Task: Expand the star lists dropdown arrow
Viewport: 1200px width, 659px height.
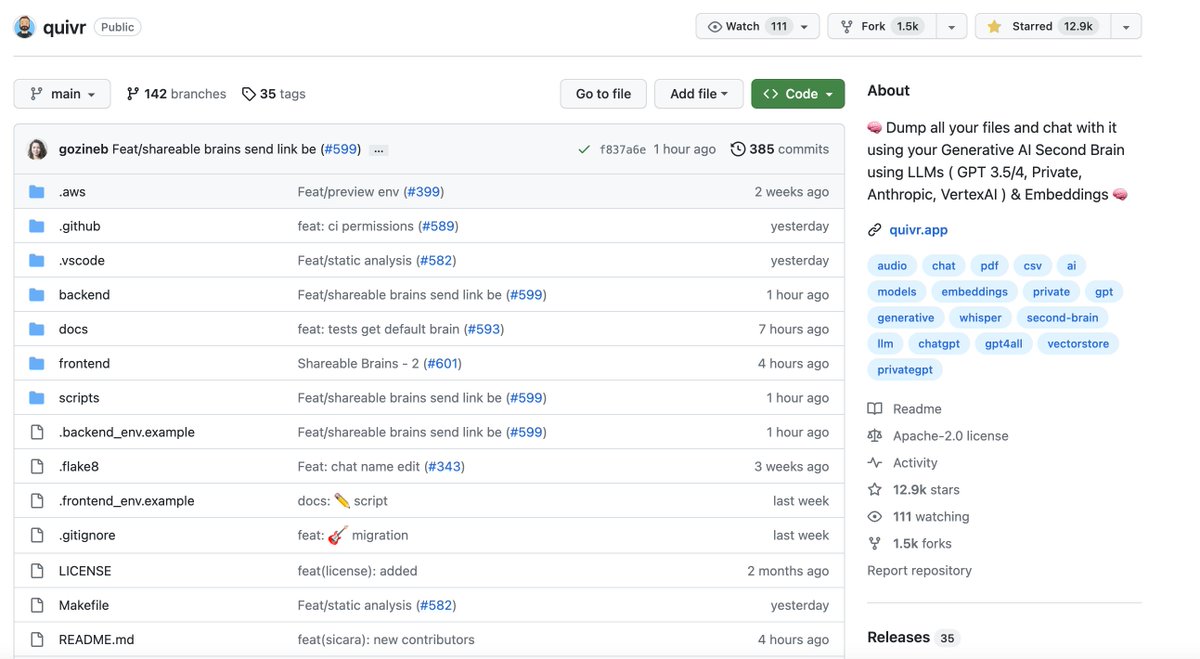Action: (x=1125, y=27)
